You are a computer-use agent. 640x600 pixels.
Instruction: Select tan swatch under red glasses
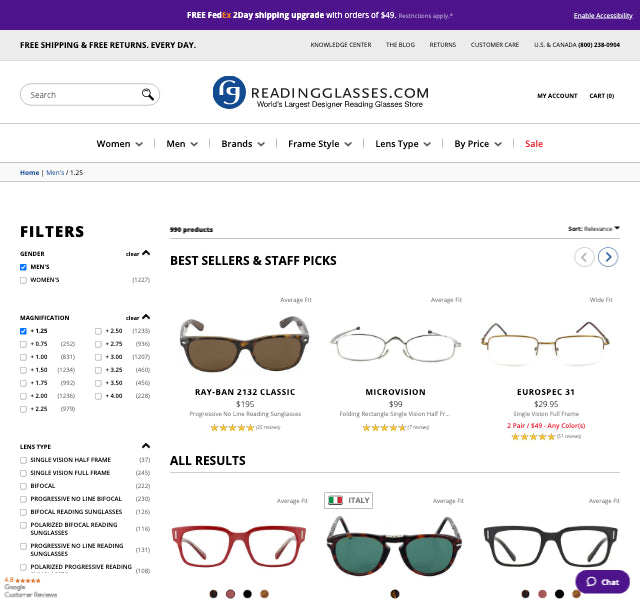tap(264, 594)
